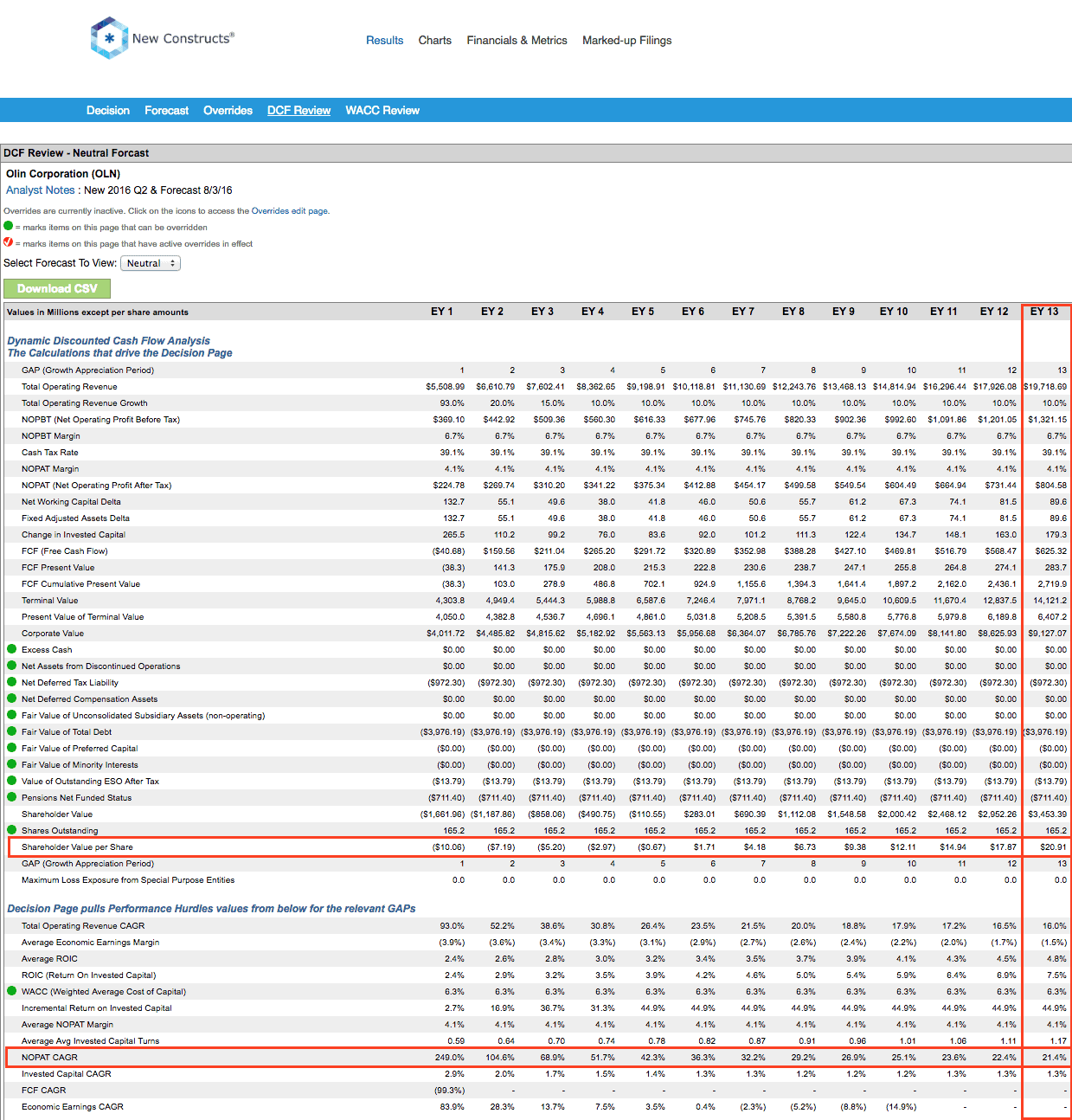Click the EY 1 column header

tap(441, 312)
